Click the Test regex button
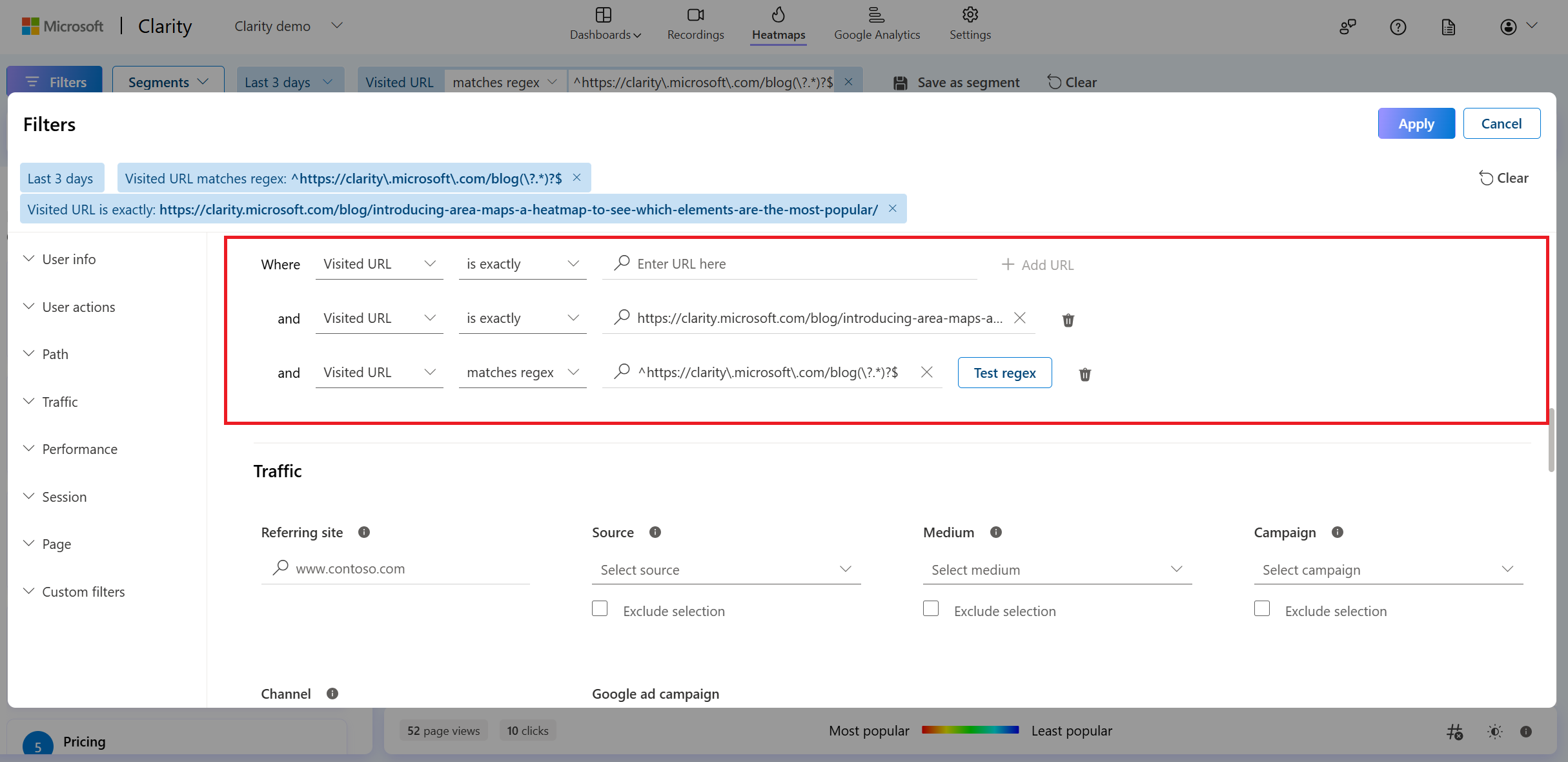The height and width of the screenshot is (762, 1568). coord(1004,373)
